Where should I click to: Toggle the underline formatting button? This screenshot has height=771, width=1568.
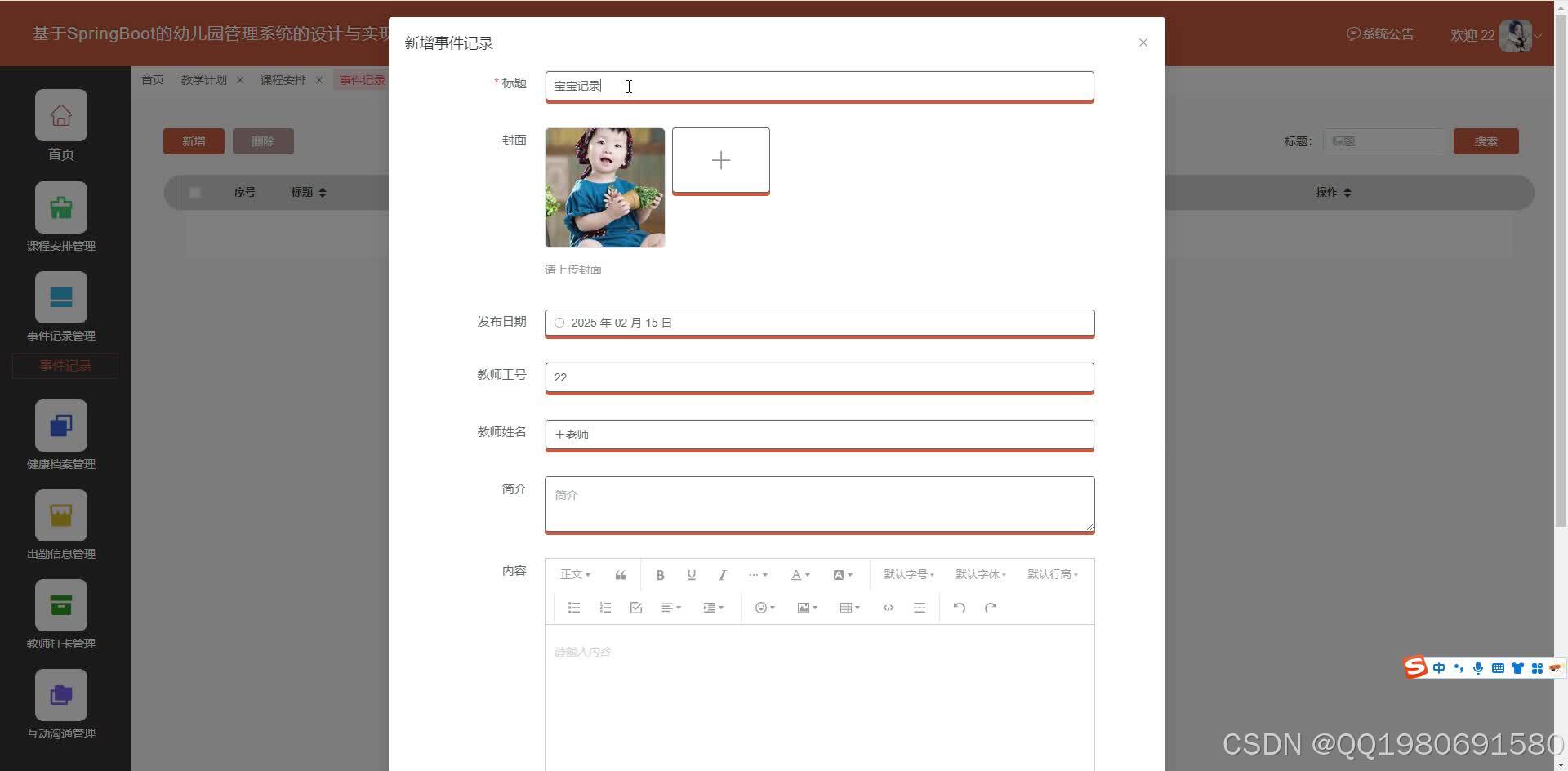point(691,574)
